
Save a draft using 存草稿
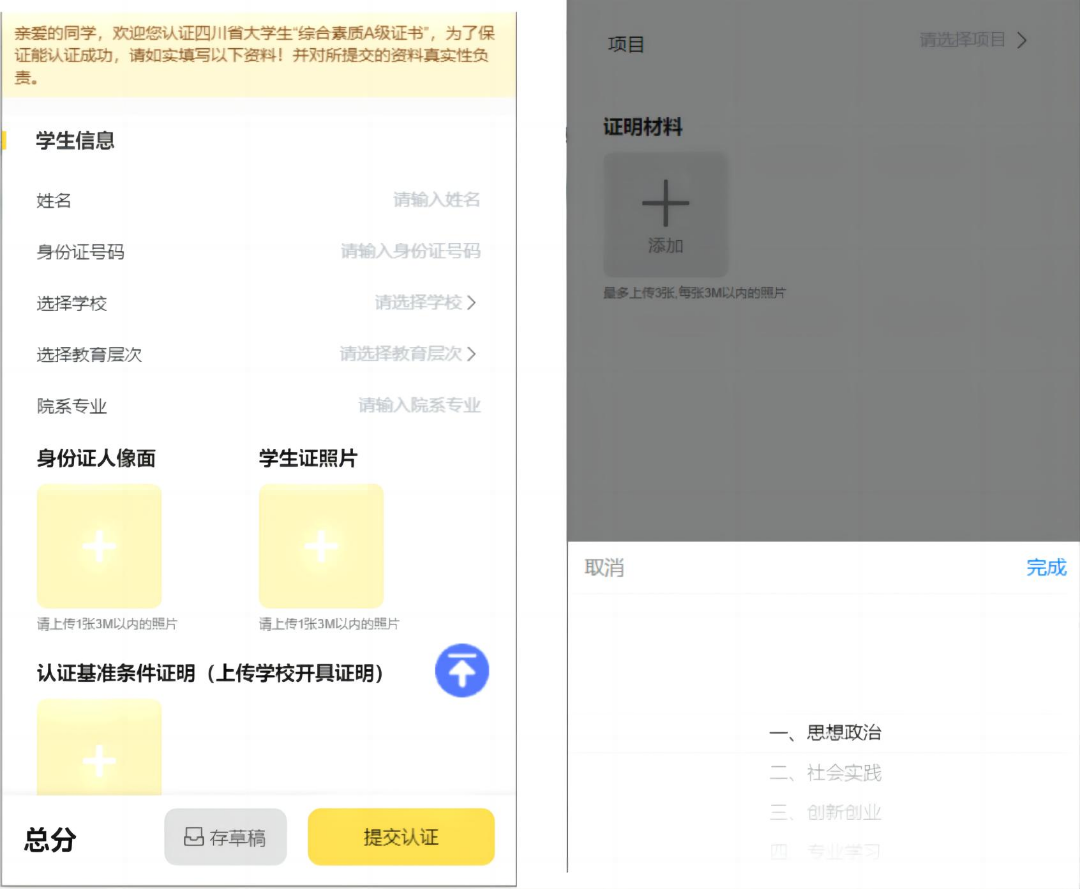[225, 836]
